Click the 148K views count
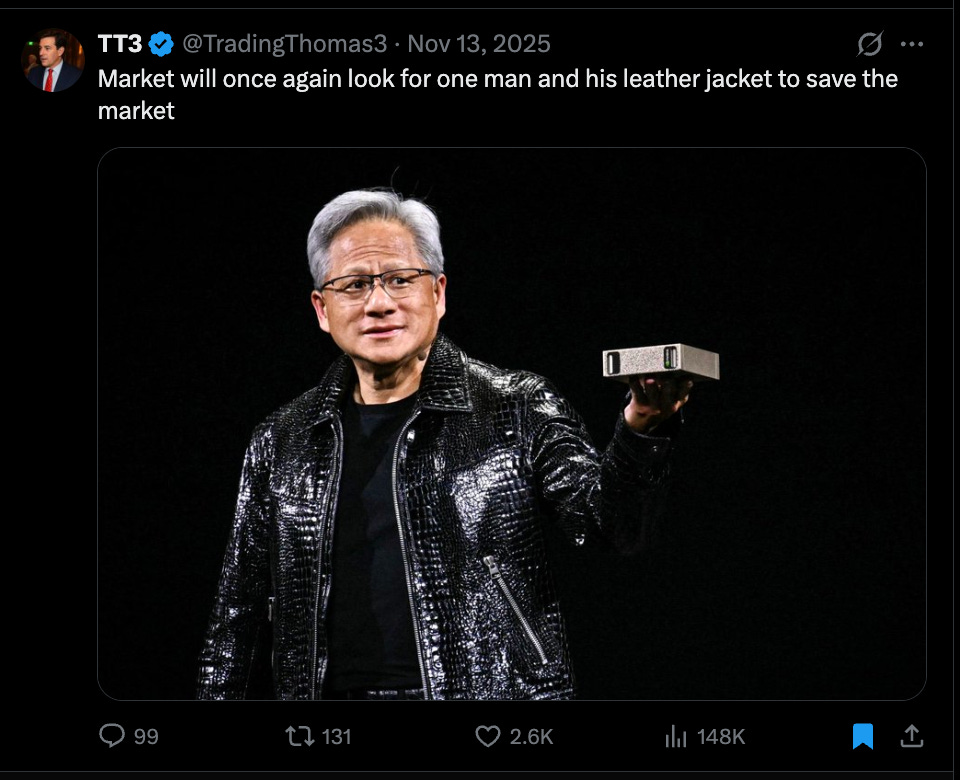The width and height of the screenshot is (960, 780). click(x=721, y=736)
